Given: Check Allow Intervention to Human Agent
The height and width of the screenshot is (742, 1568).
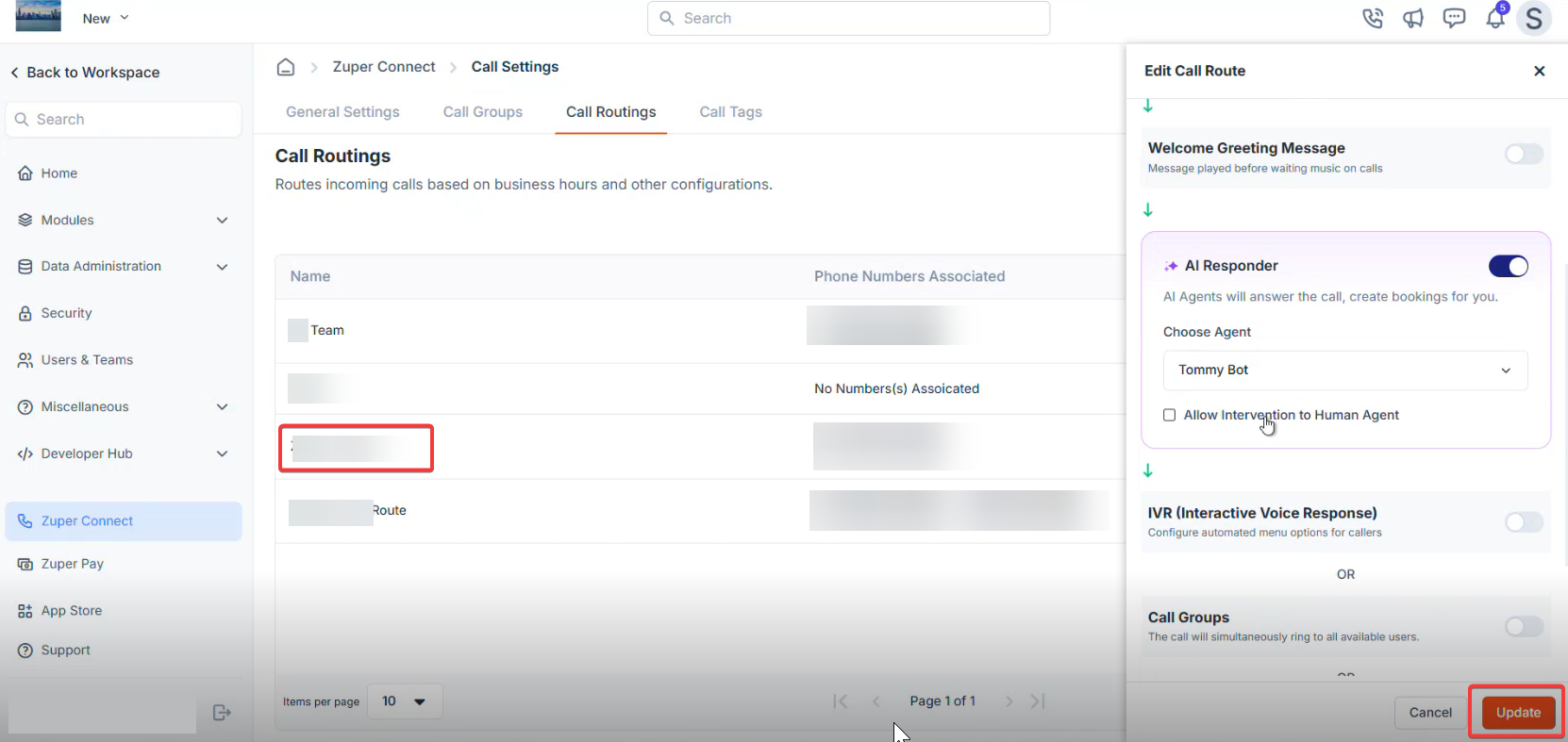Looking at the screenshot, I should click(1169, 415).
